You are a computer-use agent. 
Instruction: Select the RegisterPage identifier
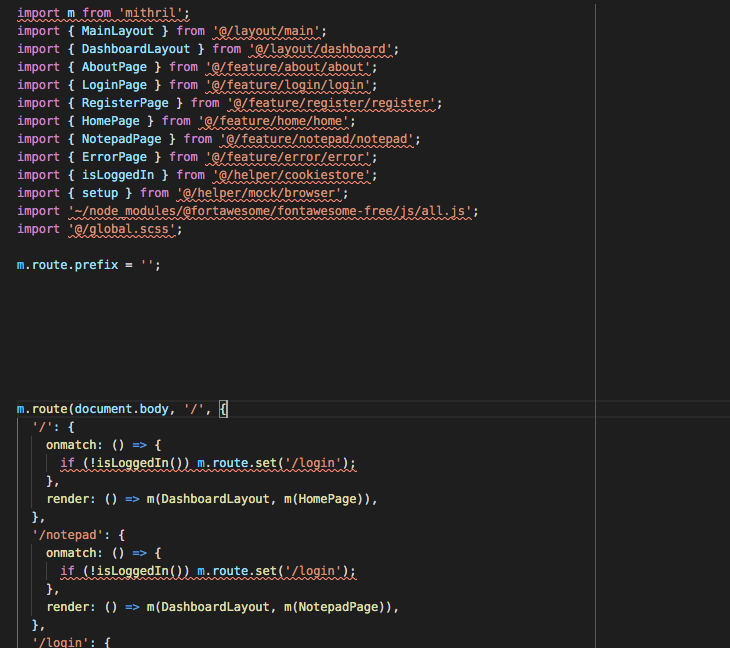click(x=125, y=103)
